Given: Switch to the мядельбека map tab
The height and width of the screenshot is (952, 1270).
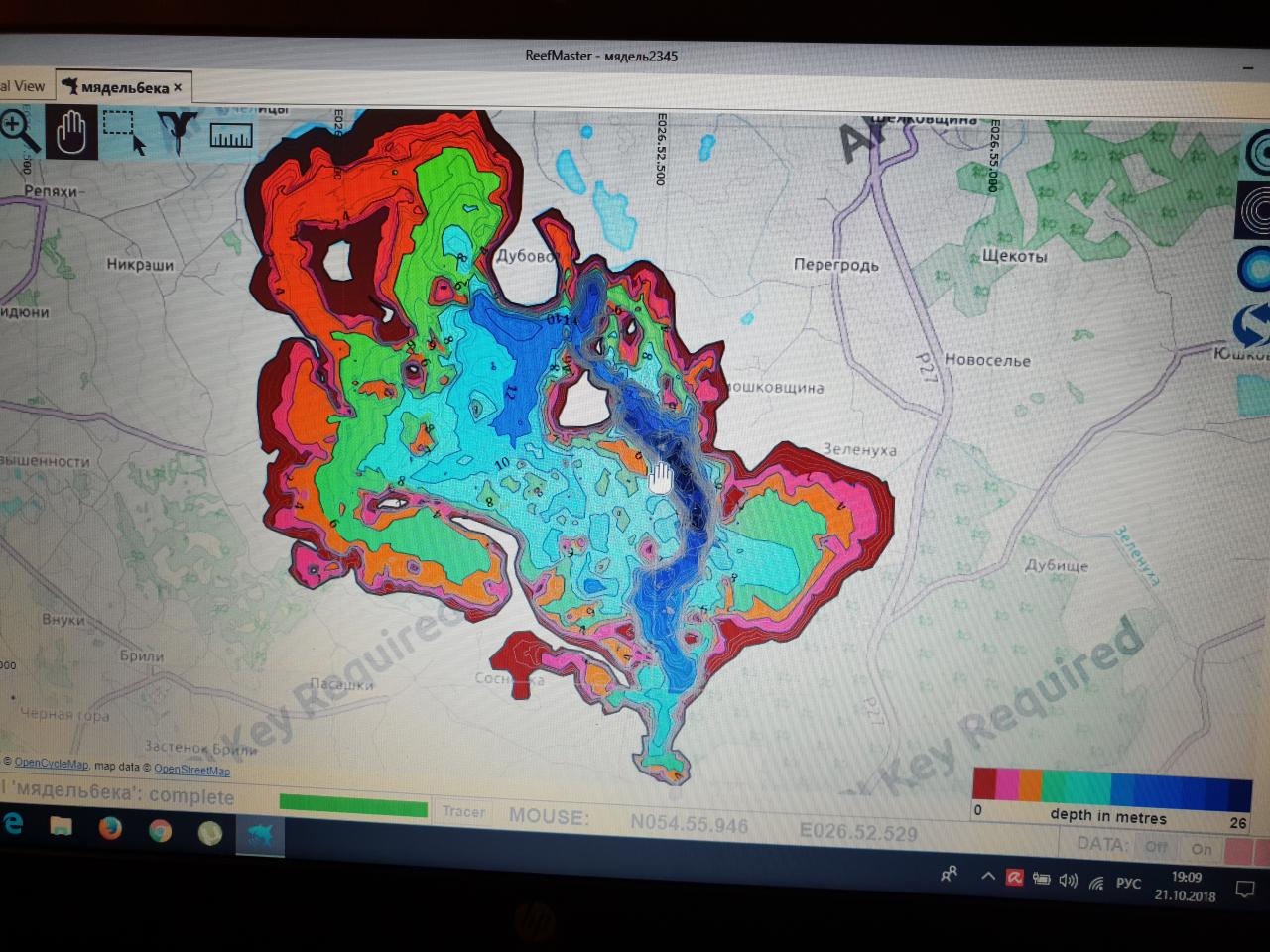Looking at the screenshot, I should click(124, 87).
